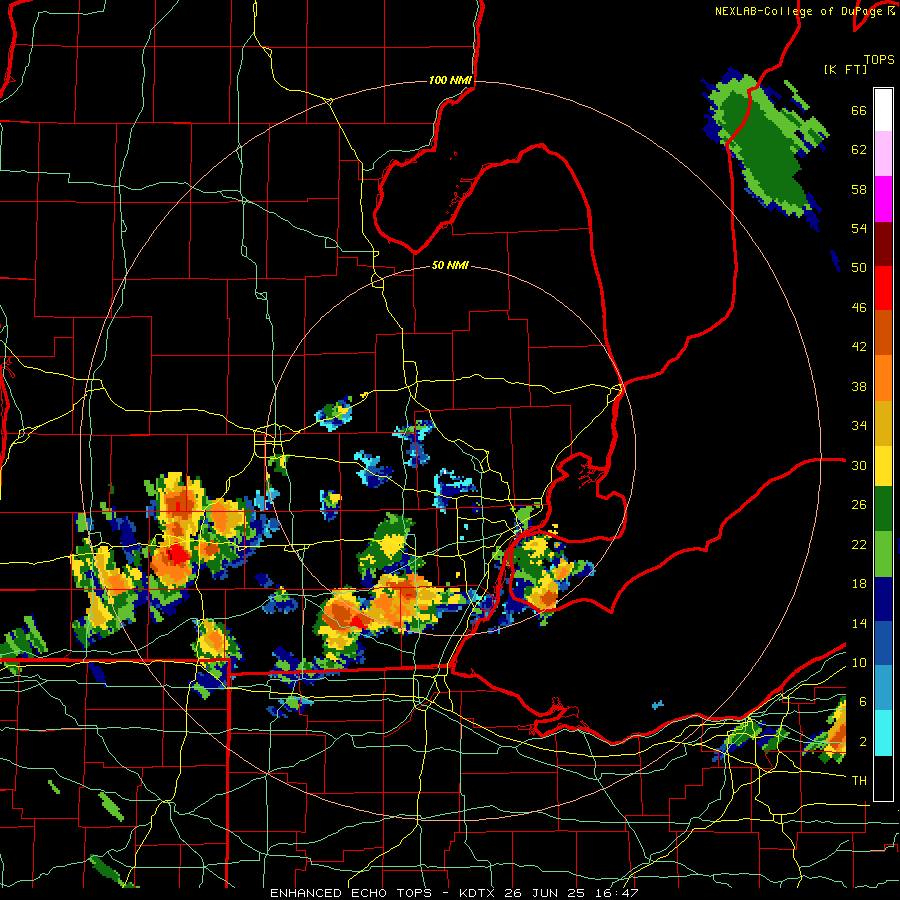Click the 46 value on the tops scale
This screenshot has width=900, height=900.
coord(859,307)
